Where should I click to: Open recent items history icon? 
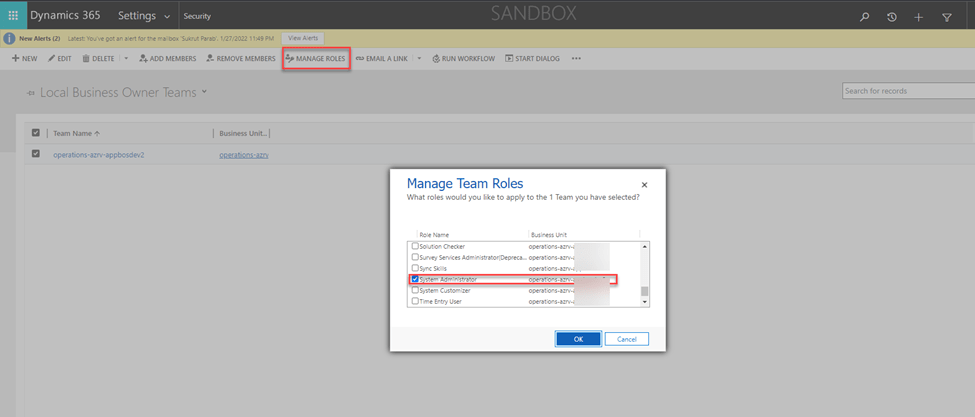(x=892, y=17)
